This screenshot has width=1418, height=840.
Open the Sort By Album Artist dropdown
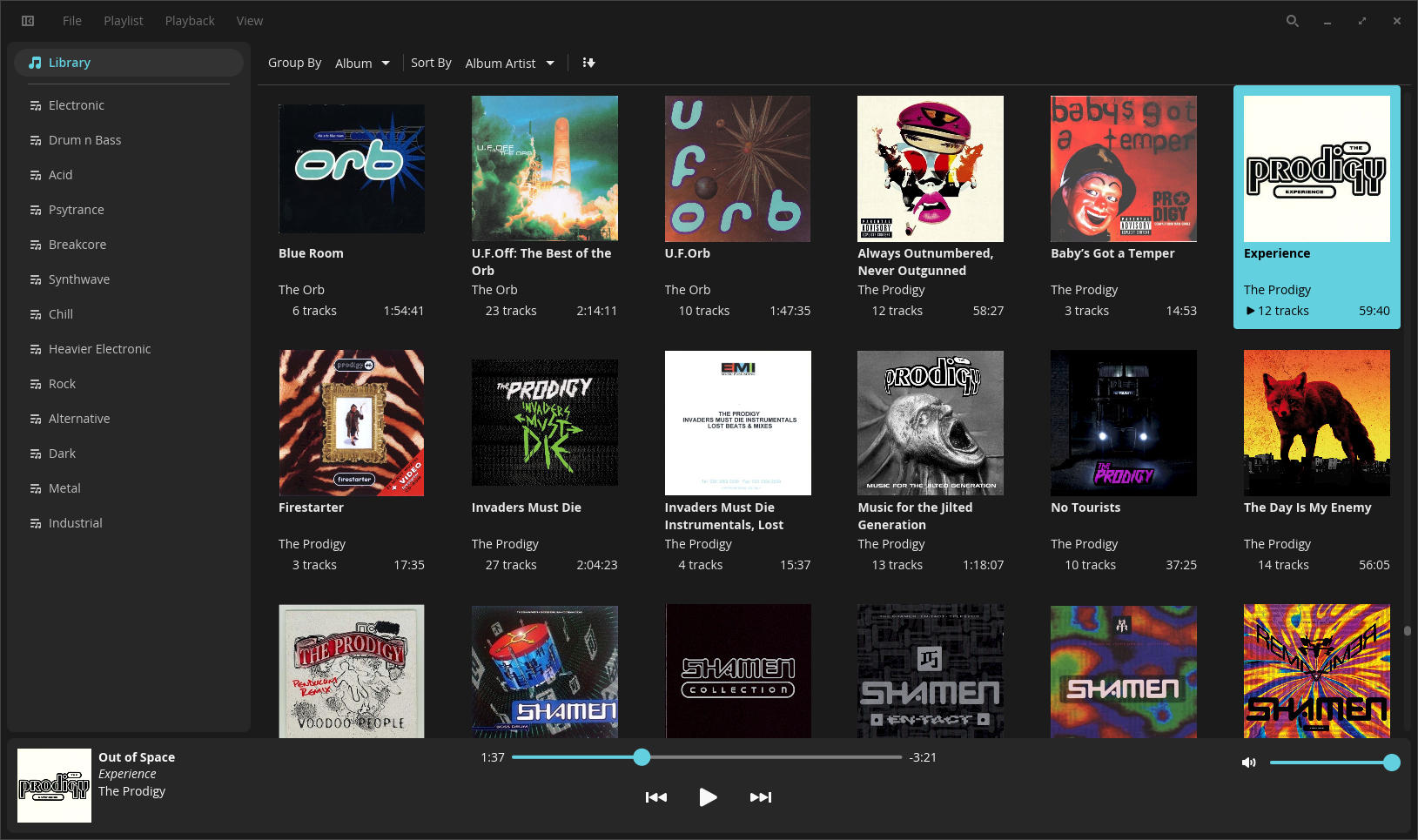point(509,64)
